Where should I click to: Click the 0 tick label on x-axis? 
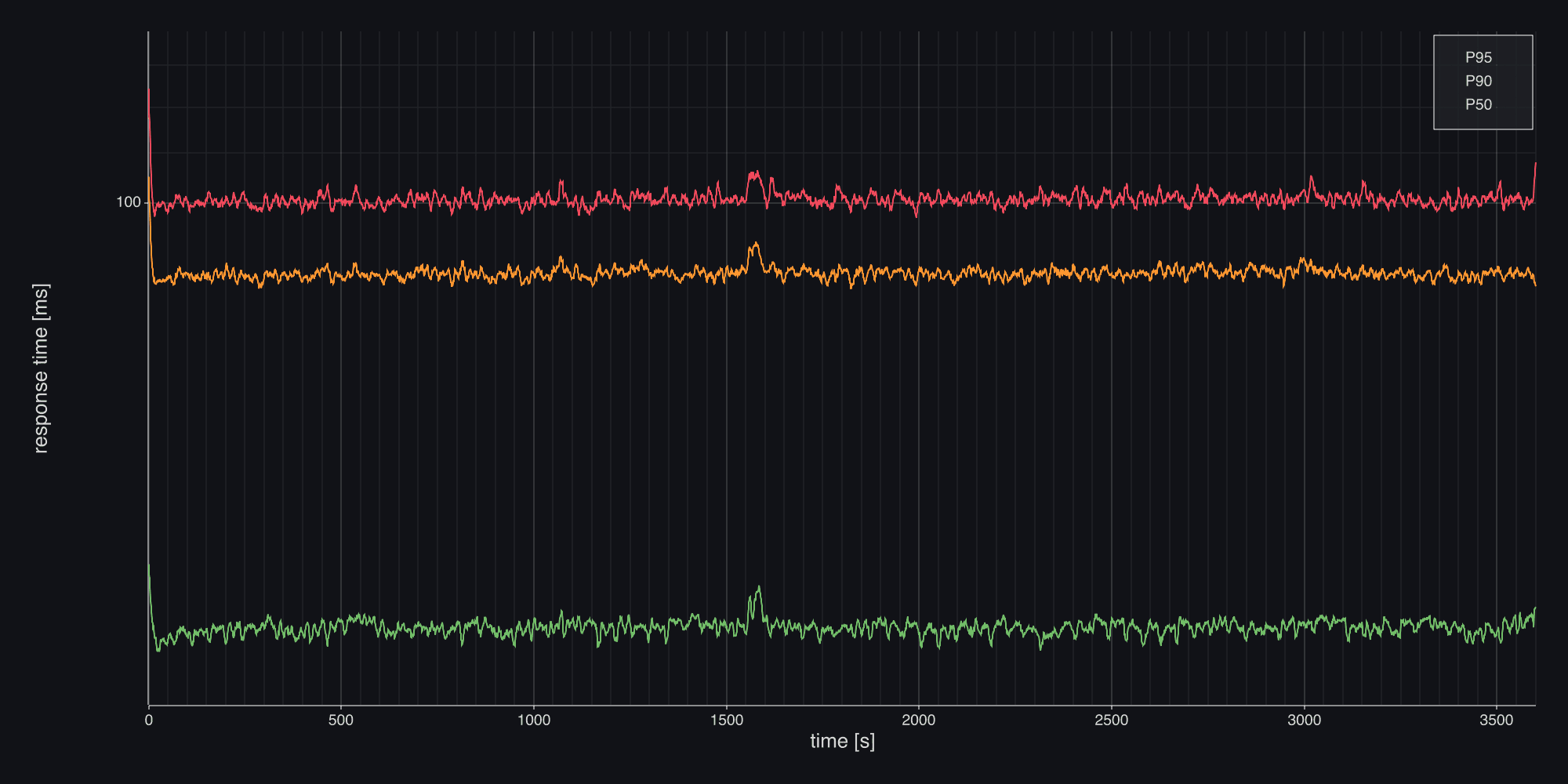coord(149,720)
